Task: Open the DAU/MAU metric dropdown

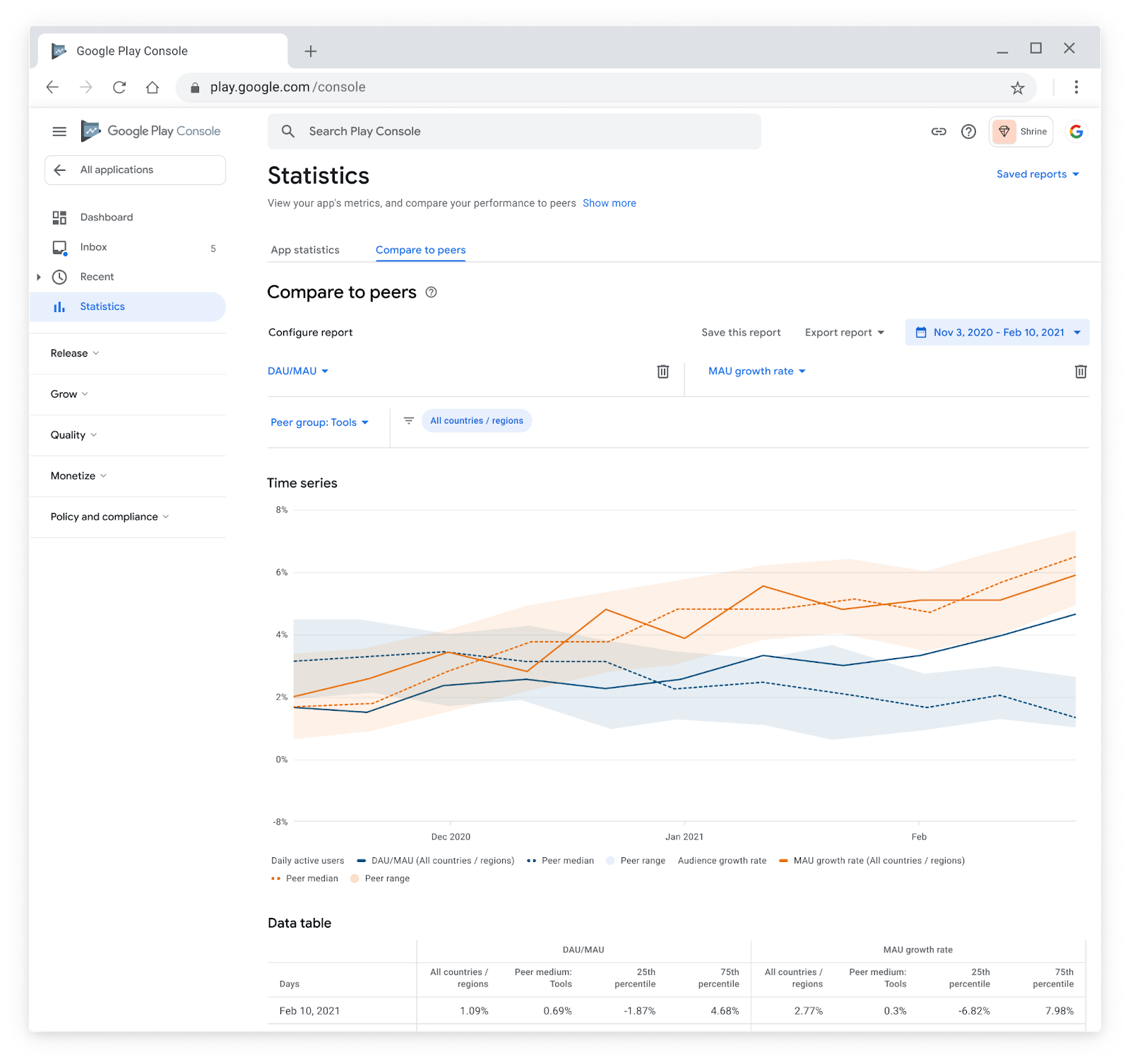Action: [298, 371]
